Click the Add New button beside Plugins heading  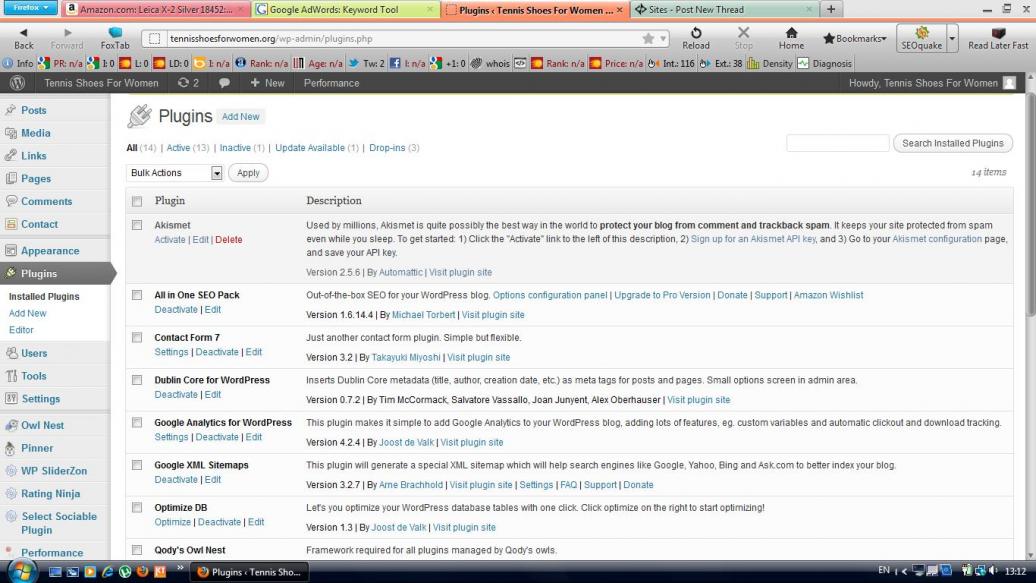(x=240, y=117)
